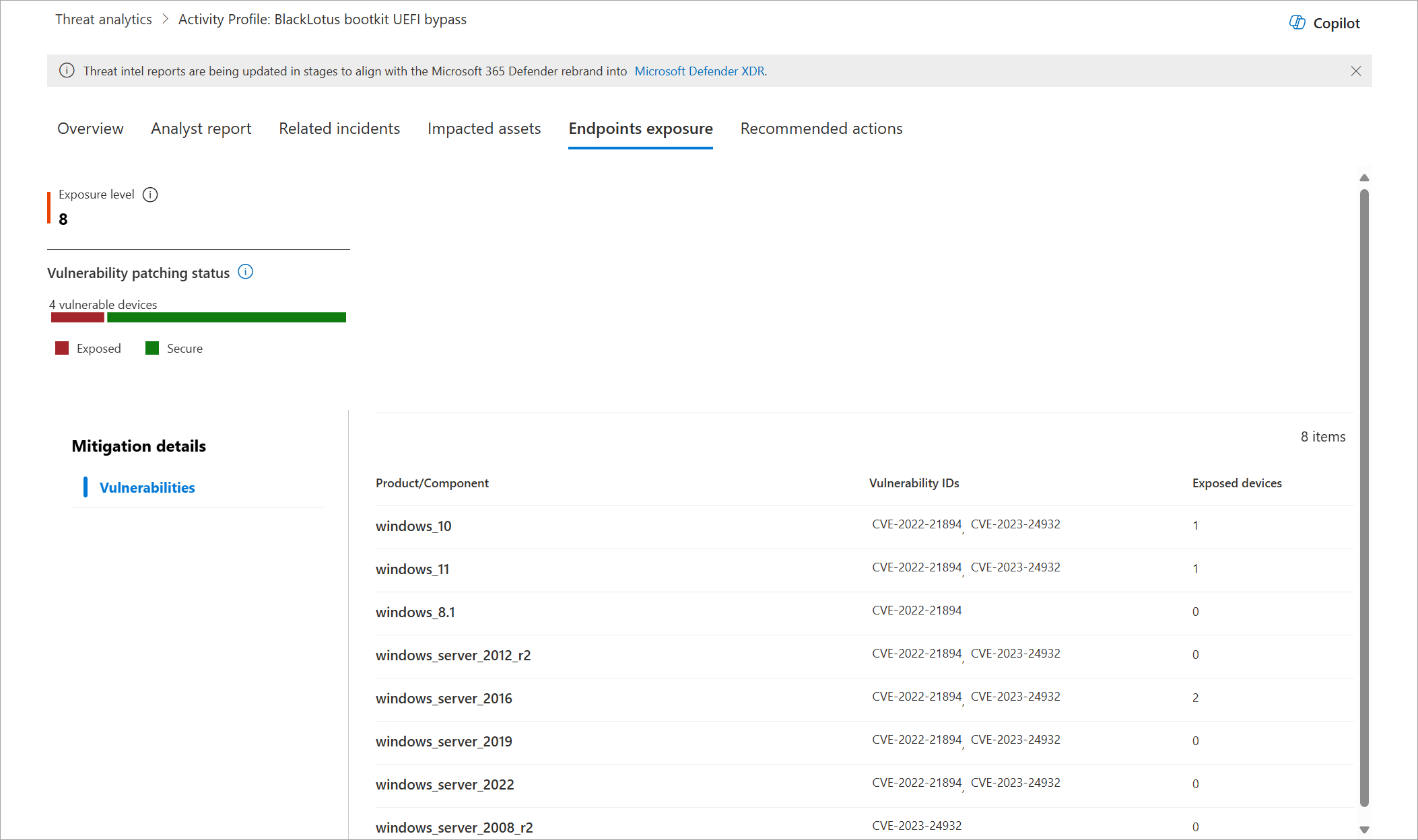Click scrollbar up arrow

(1364, 178)
